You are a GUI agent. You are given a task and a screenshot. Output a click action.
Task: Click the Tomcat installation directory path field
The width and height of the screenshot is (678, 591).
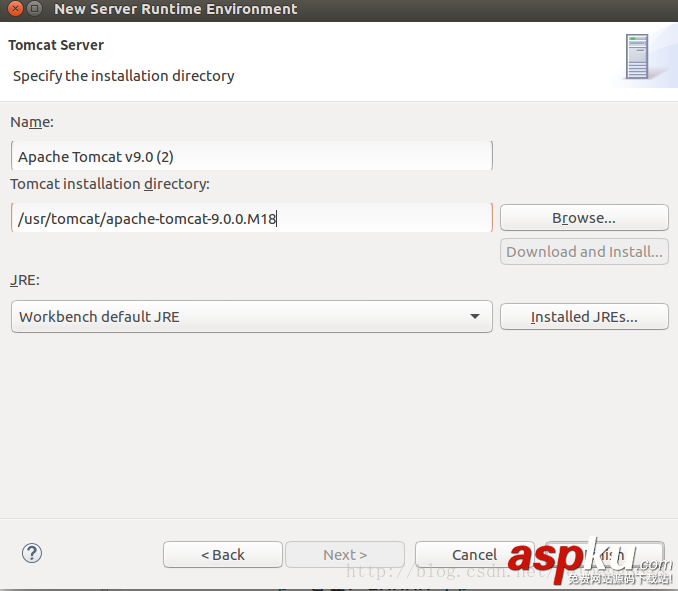252,218
